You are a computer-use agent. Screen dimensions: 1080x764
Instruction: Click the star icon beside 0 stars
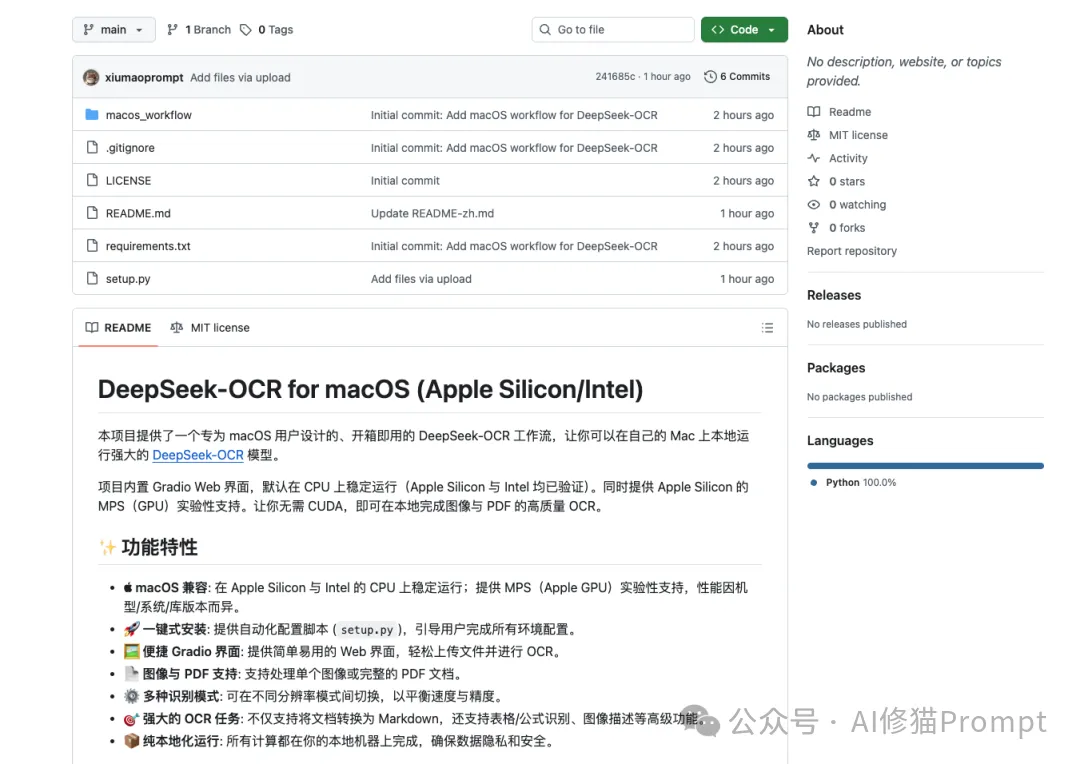tap(814, 181)
